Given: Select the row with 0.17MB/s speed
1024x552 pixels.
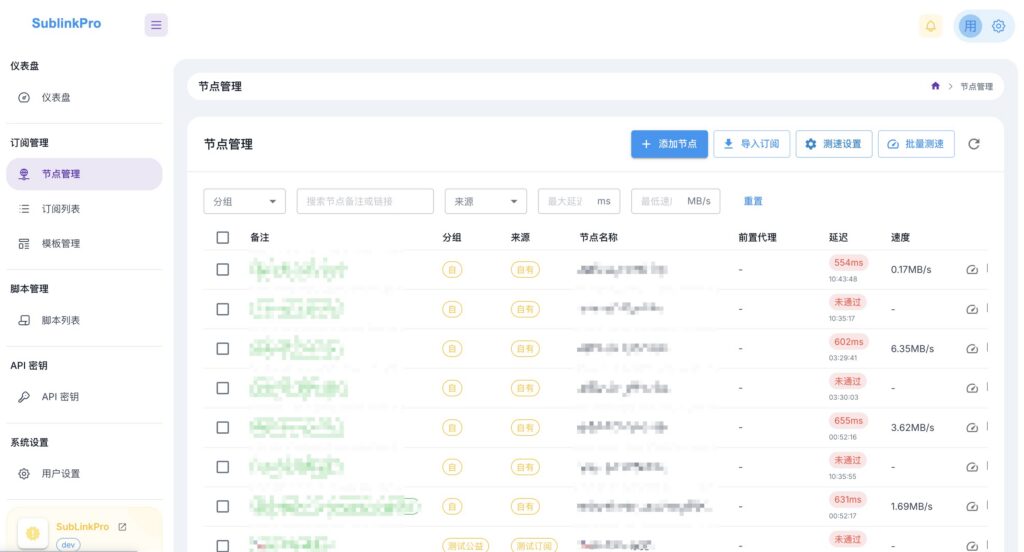Looking at the screenshot, I should 223,269.
